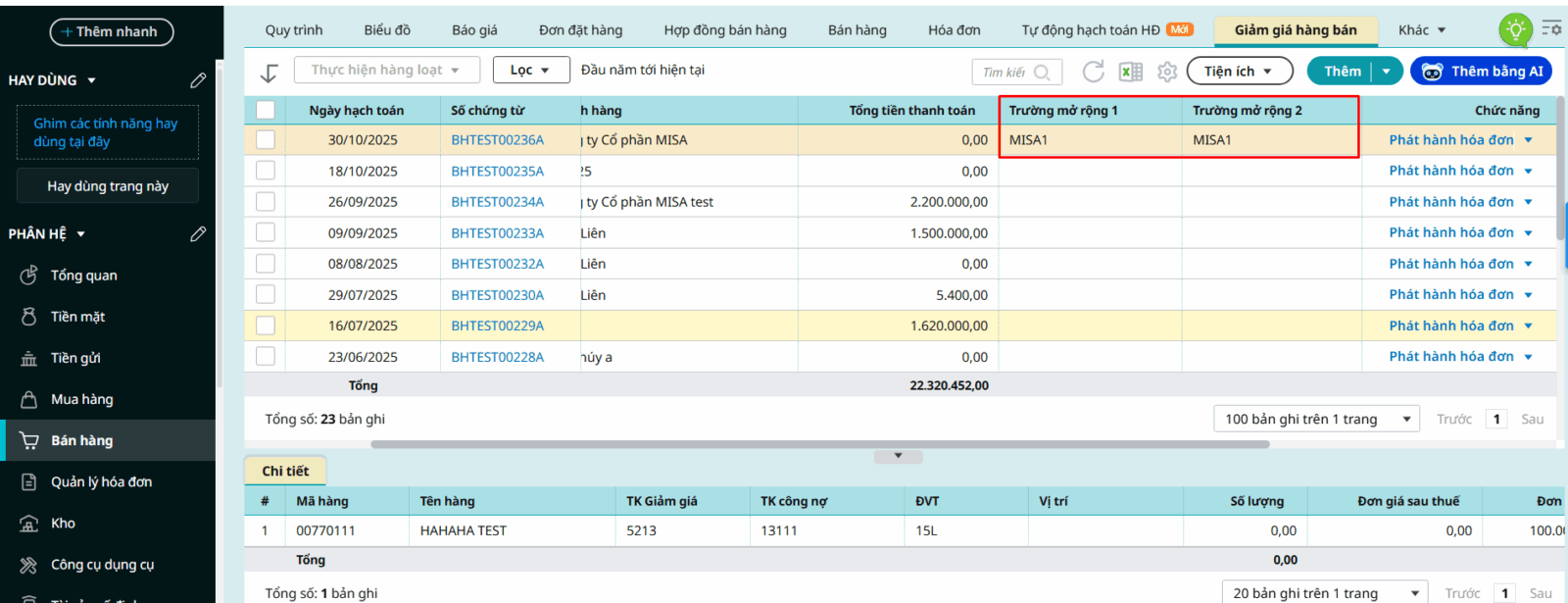The image size is (1568, 603).
Task: Click the Thêm bằng AI button
Action: [1481, 72]
